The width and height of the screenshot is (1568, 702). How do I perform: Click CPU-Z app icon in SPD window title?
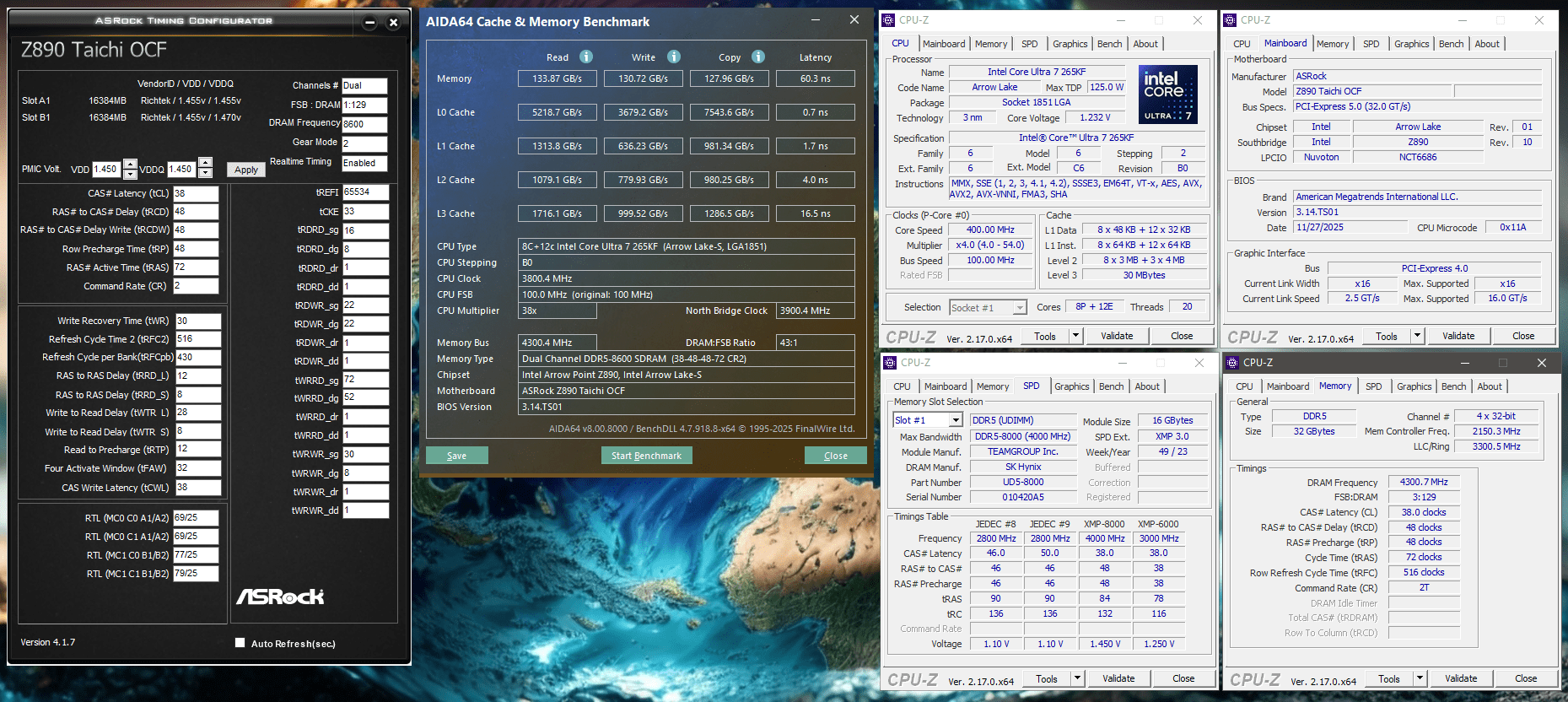click(x=890, y=363)
